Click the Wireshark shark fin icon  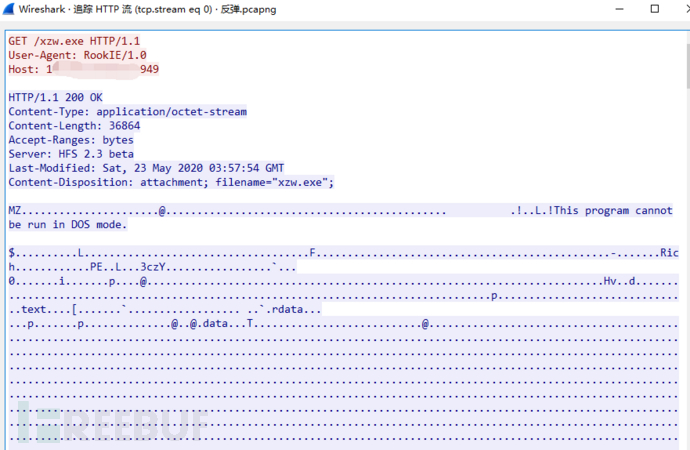coord(9,9)
